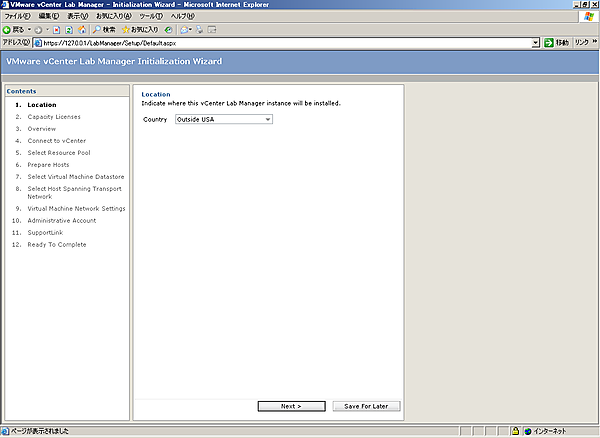This screenshot has width=600, height=438.
Task: Click the green Go (移動) button
Action: click(557, 43)
